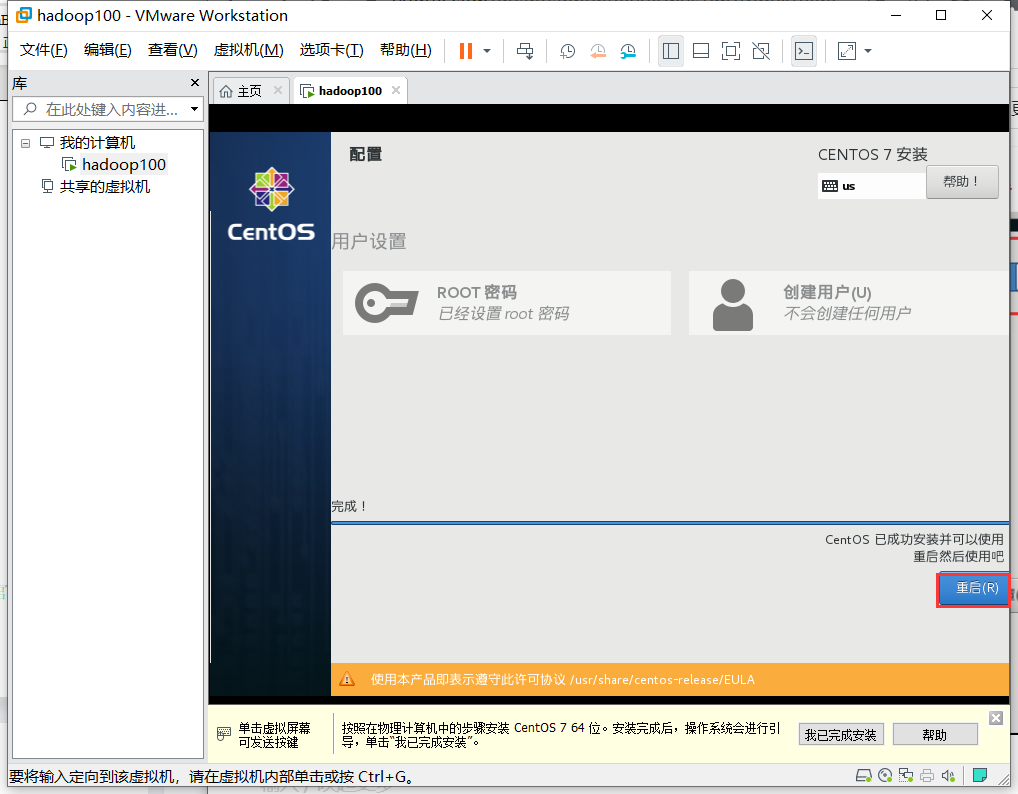Open the us keyboard layout selector

(871, 186)
